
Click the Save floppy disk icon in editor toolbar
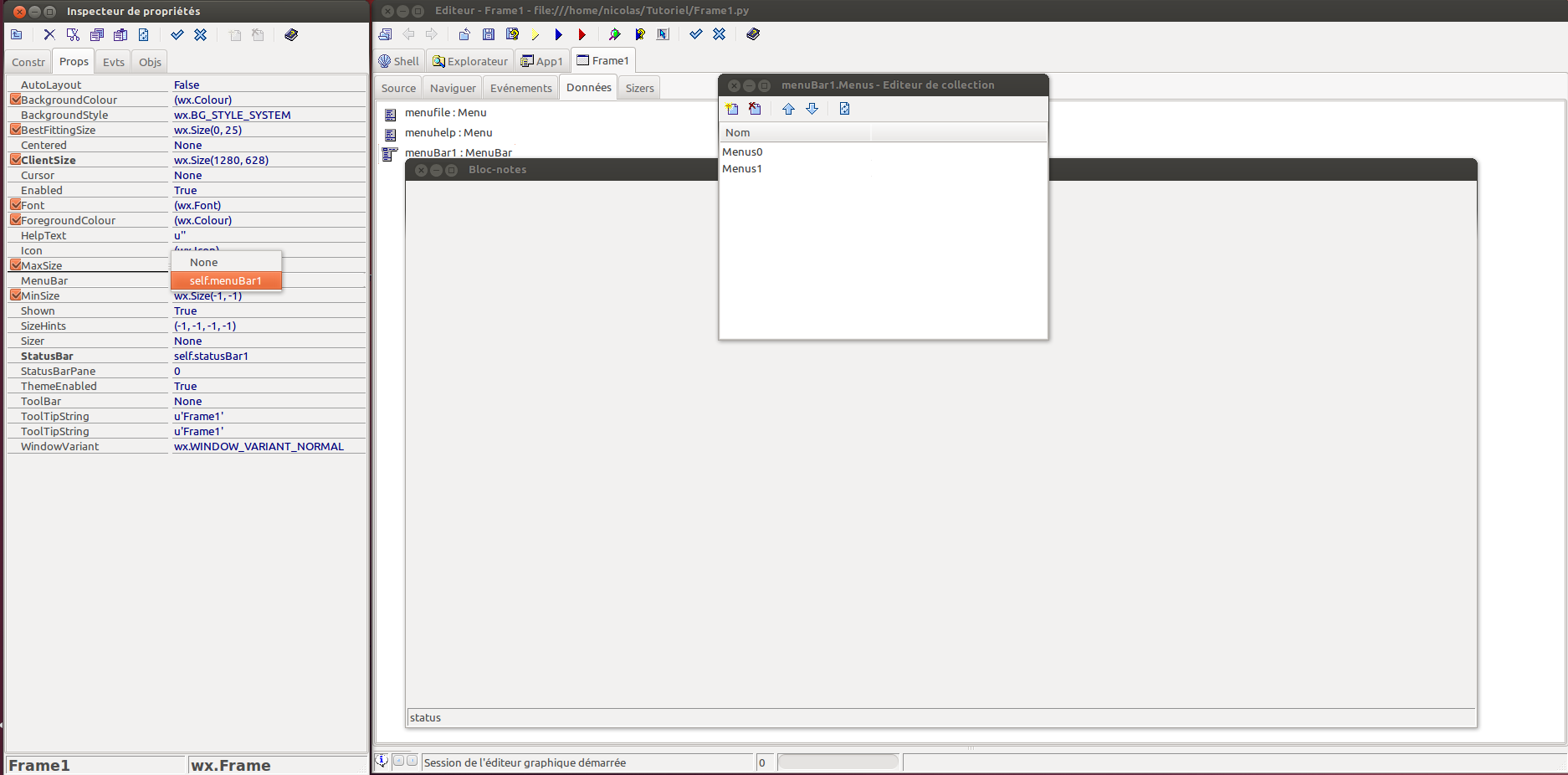[x=489, y=34]
